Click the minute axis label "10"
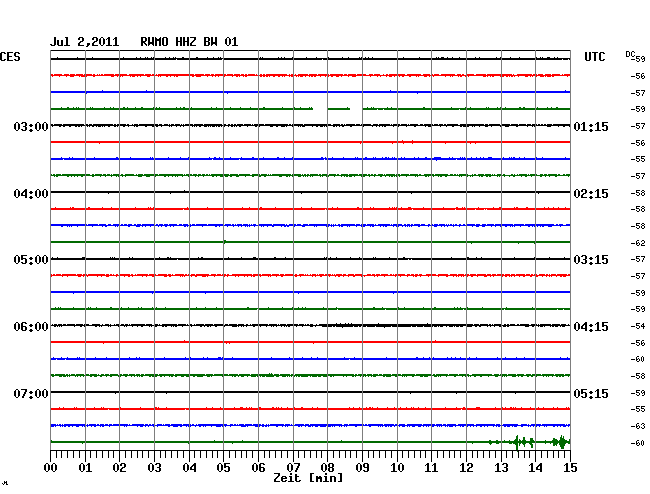Viewport: 650px width, 494px height. (x=397, y=468)
